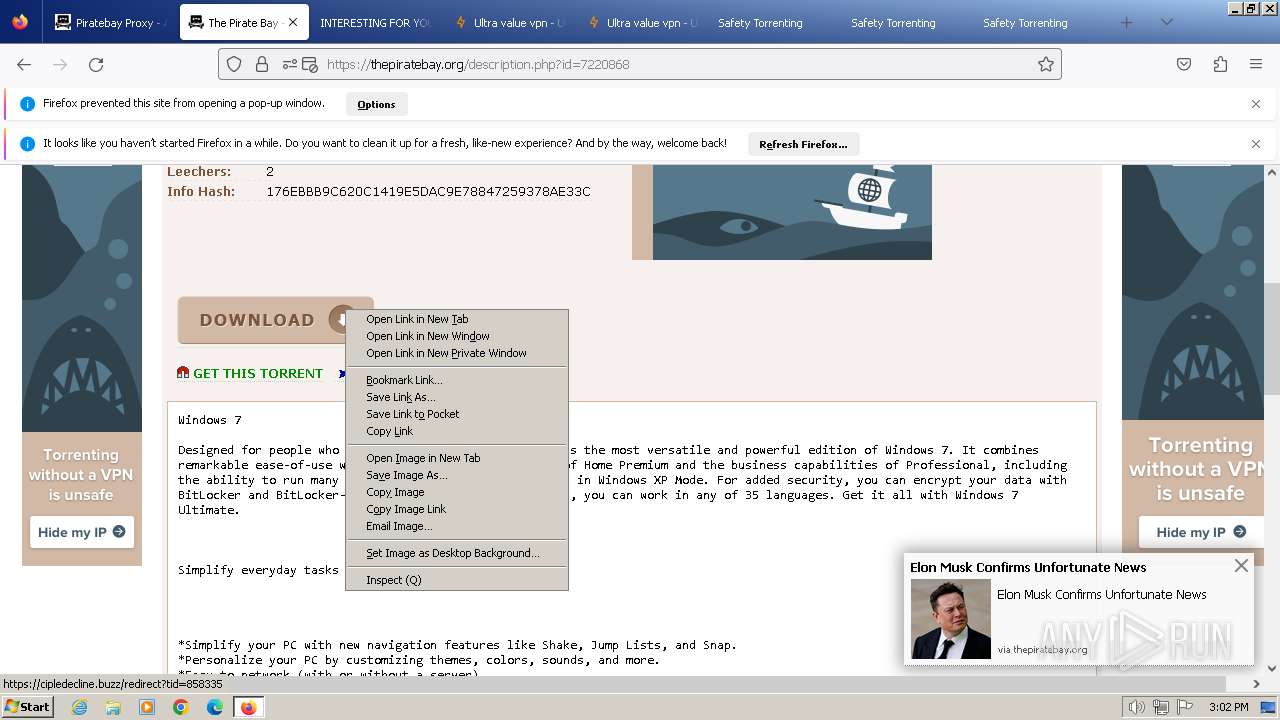The height and width of the screenshot is (720, 1280).
Task: Select Set Image as Desktop Background
Action: (x=457, y=553)
